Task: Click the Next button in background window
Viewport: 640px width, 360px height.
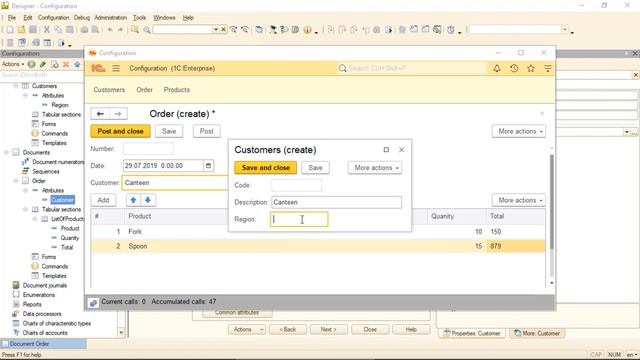Action: pos(329,329)
